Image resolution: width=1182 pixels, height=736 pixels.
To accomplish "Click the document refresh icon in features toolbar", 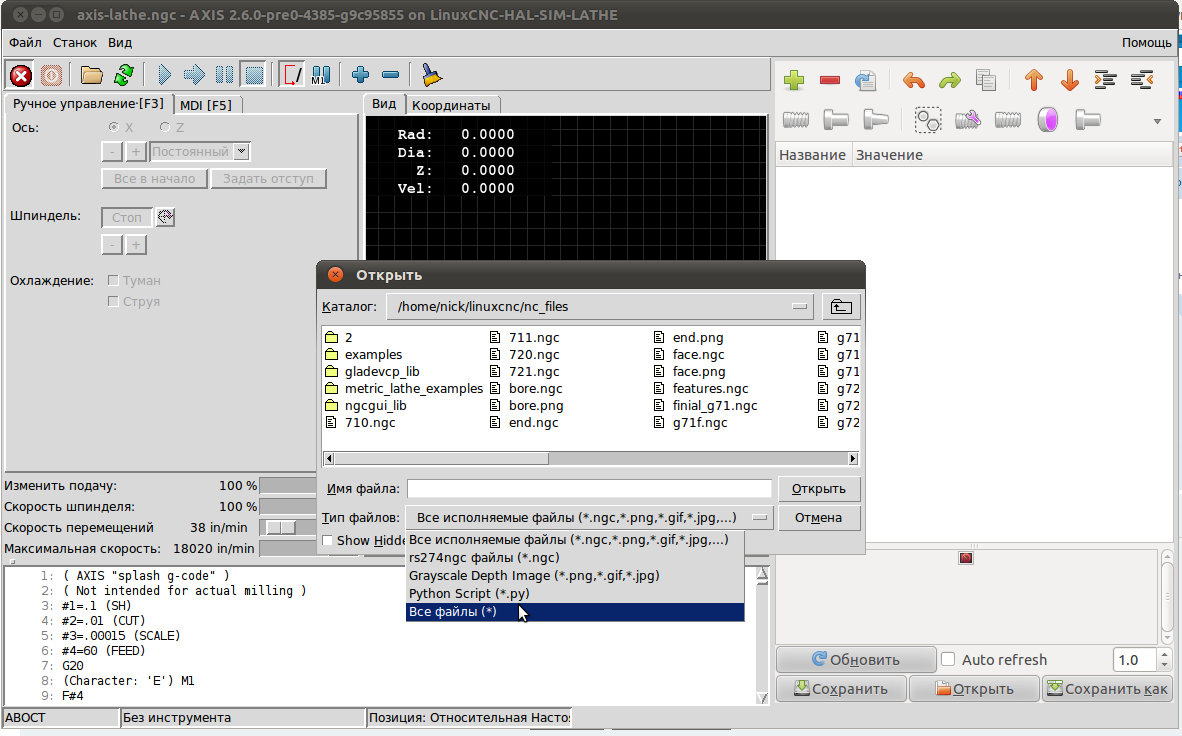I will (x=865, y=80).
